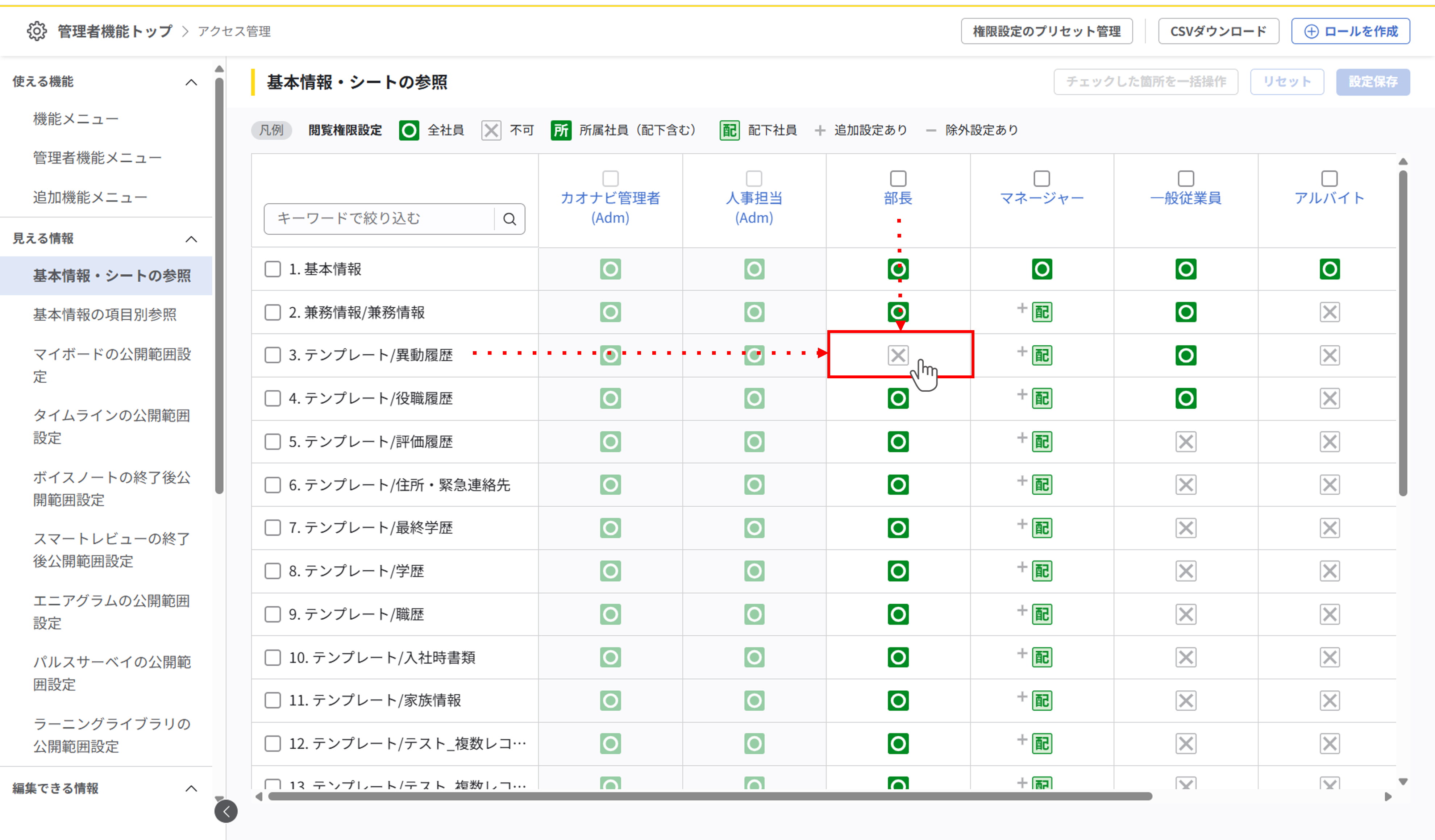Image resolution: width=1435 pixels, height=840 pixels.
Task: Click the 設定保存 button
Action: point(1373,82)
